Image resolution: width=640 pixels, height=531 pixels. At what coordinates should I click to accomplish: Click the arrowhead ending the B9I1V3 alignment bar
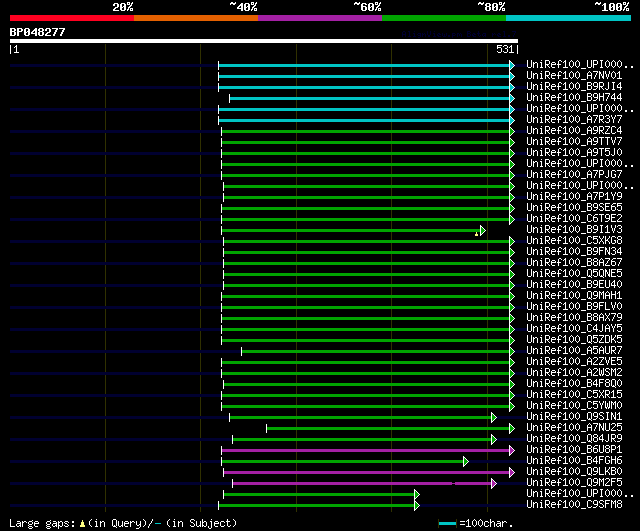pos(482,231)
